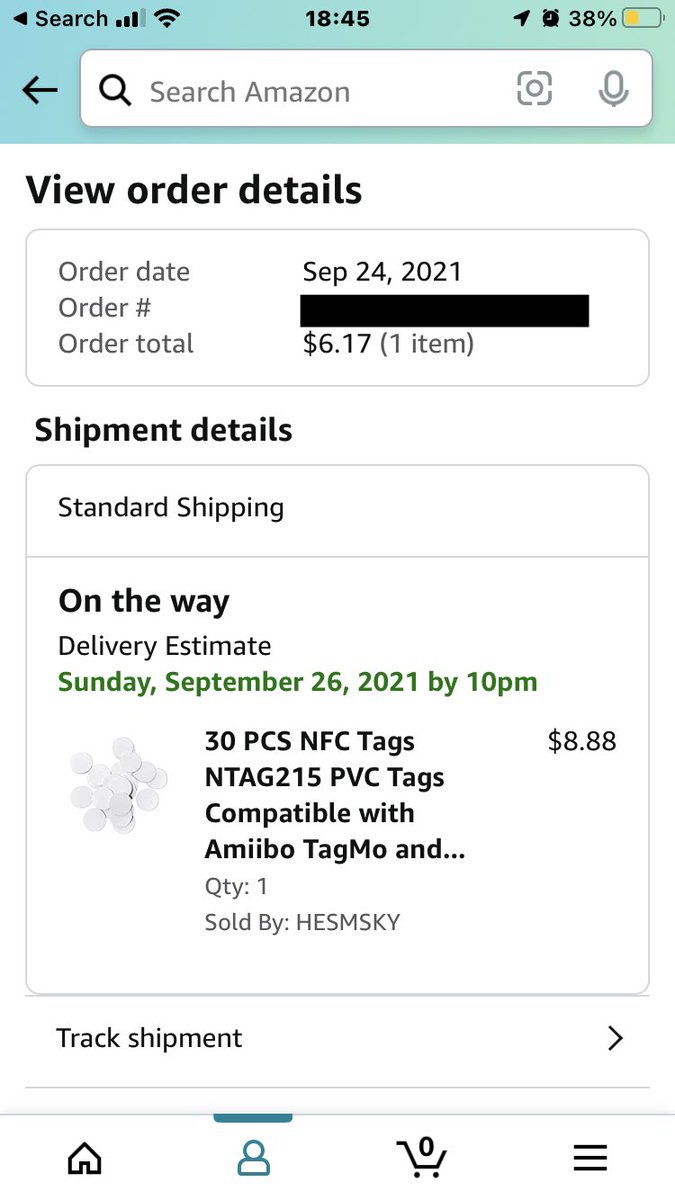Tap the Search Amazon input field

tap(320, 92)
